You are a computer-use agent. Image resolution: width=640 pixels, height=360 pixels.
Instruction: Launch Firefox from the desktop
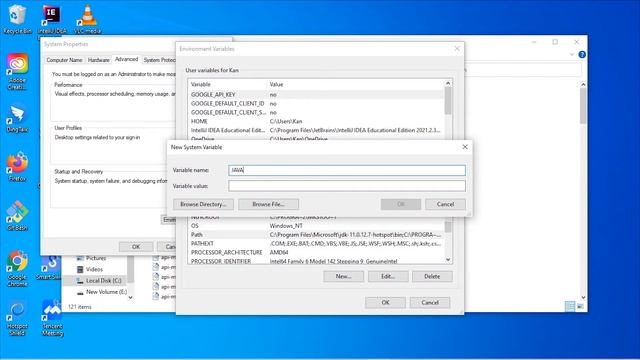click(17, 167)
